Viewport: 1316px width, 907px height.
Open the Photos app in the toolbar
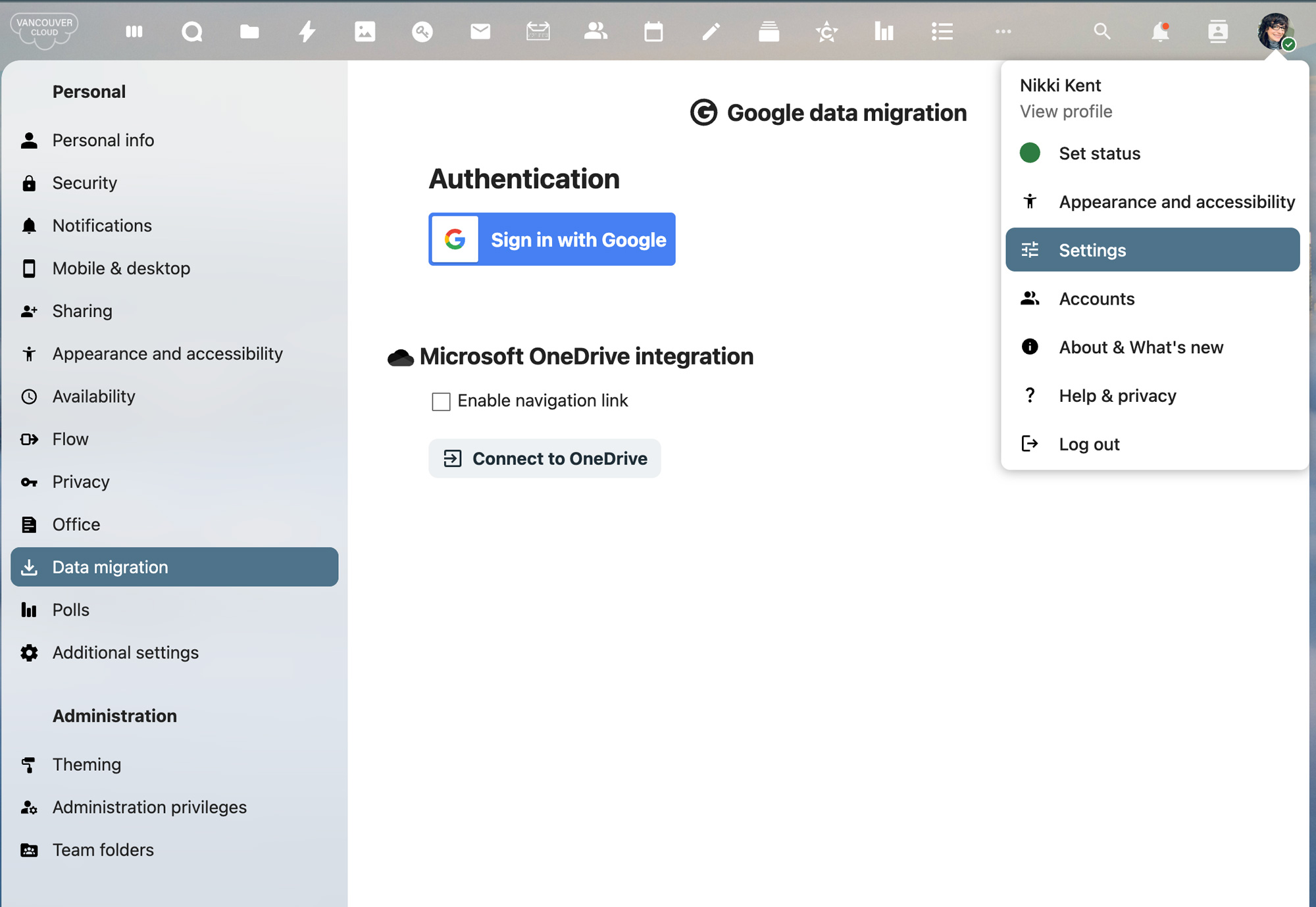click(365, 31)
